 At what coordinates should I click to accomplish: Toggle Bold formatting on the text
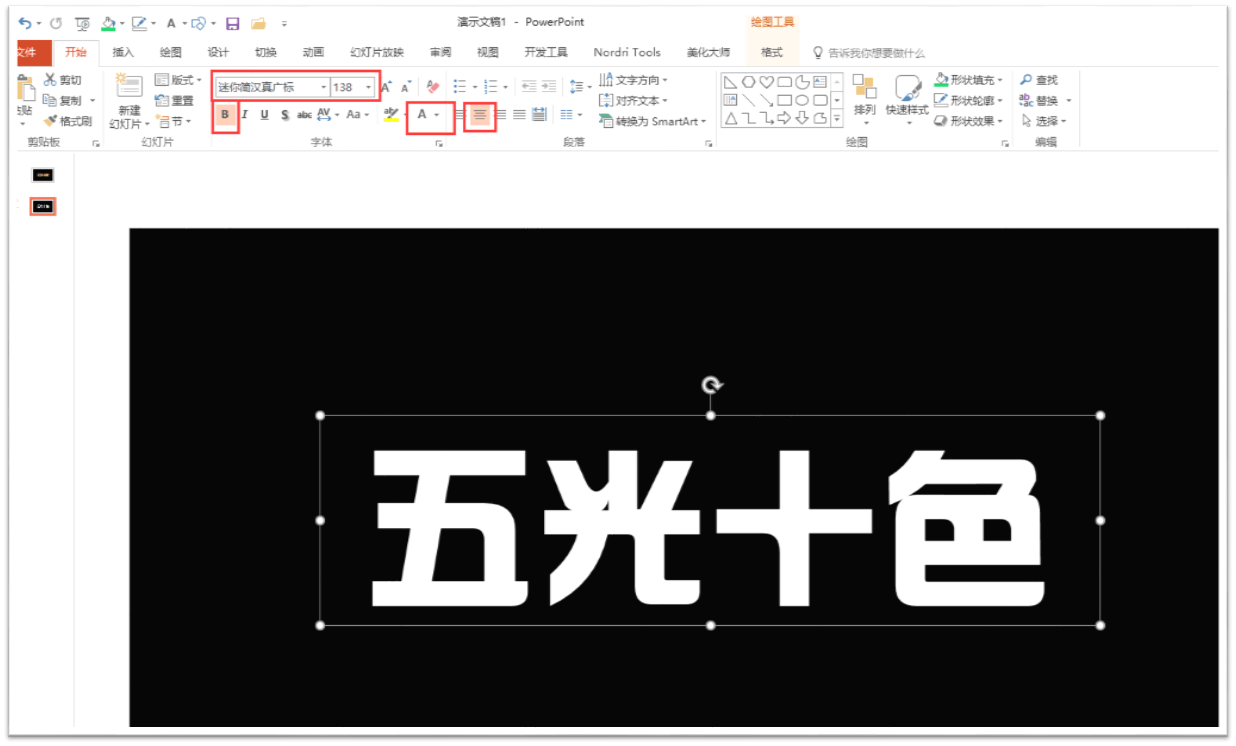(x=224, y=115)
